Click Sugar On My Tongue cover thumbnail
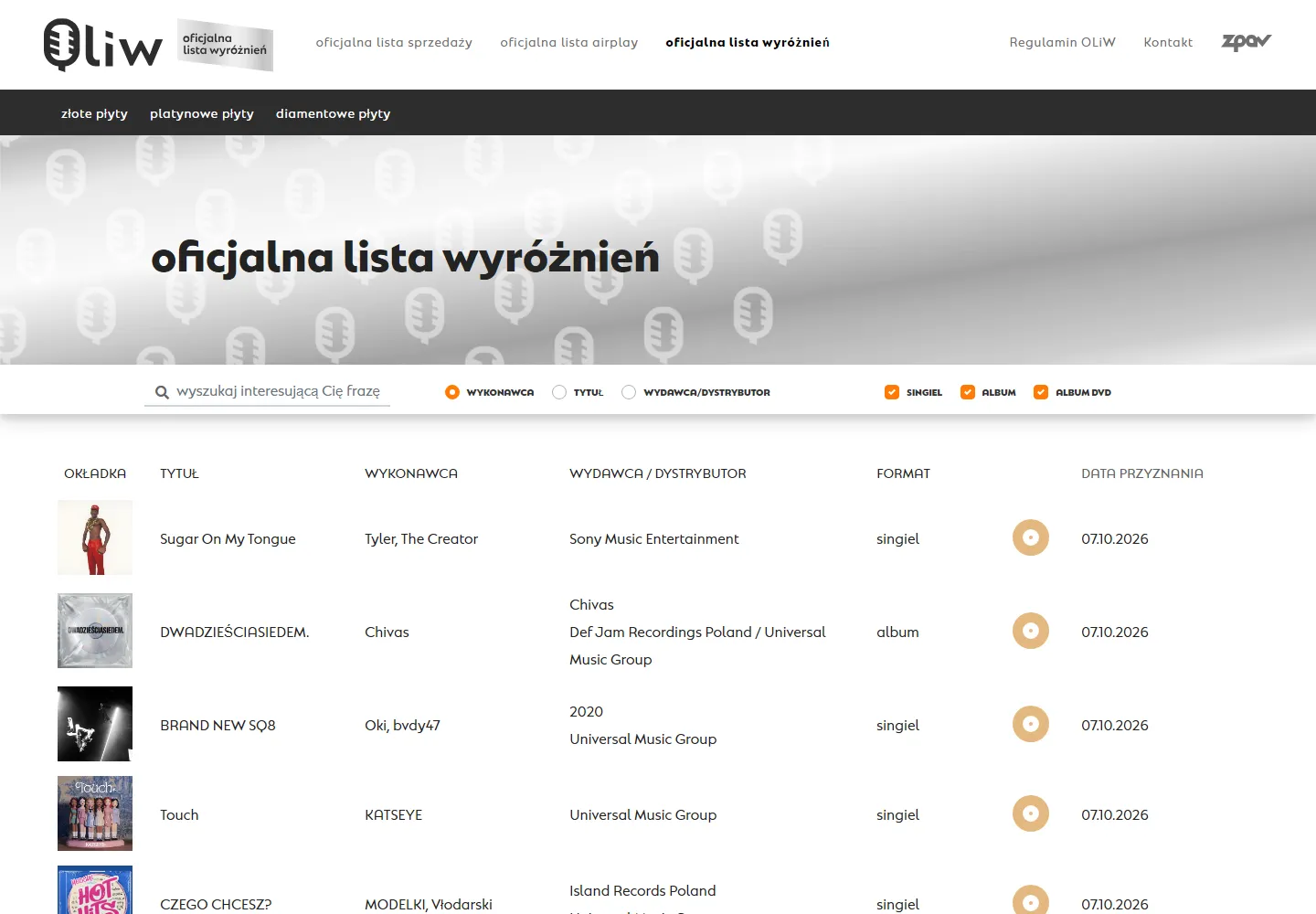This screenshot has height=914, width=1316. (95, 537)
